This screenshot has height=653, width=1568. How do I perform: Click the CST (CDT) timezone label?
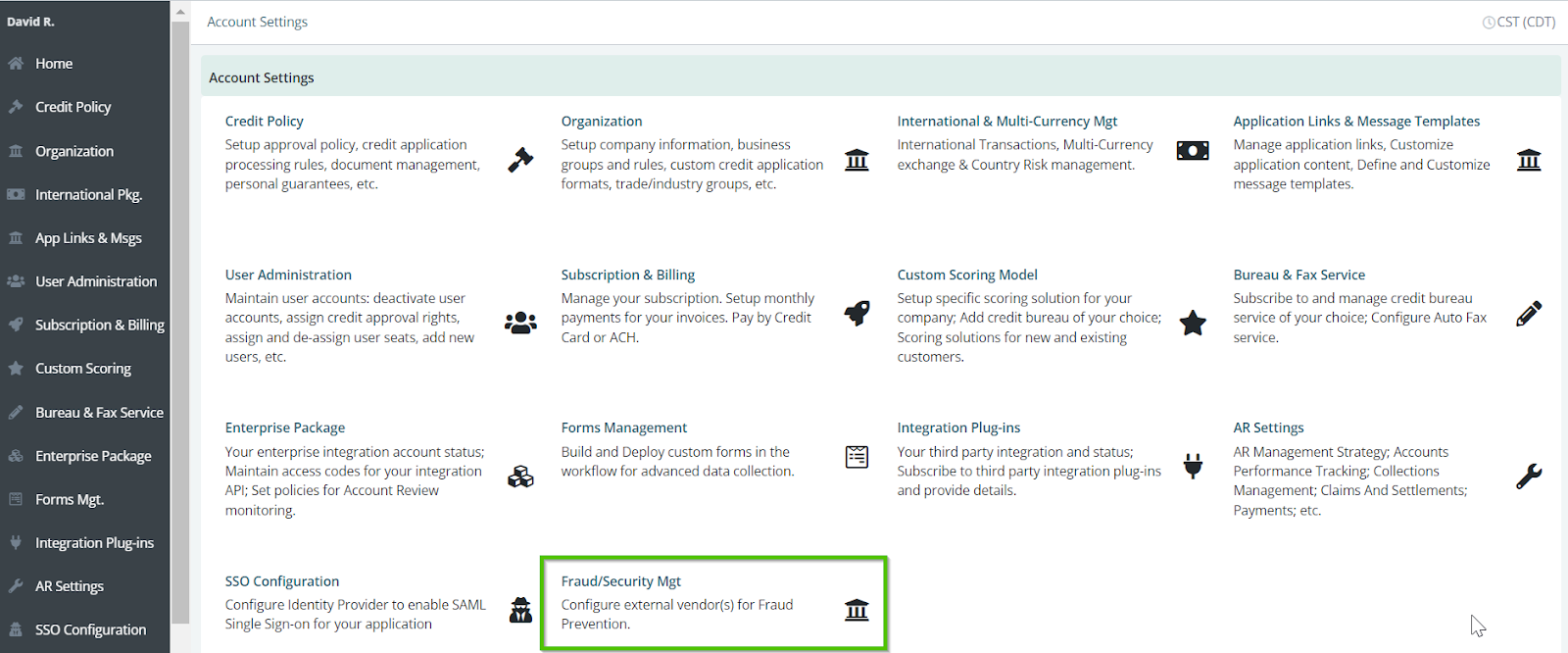click(x=1526, y=23)
